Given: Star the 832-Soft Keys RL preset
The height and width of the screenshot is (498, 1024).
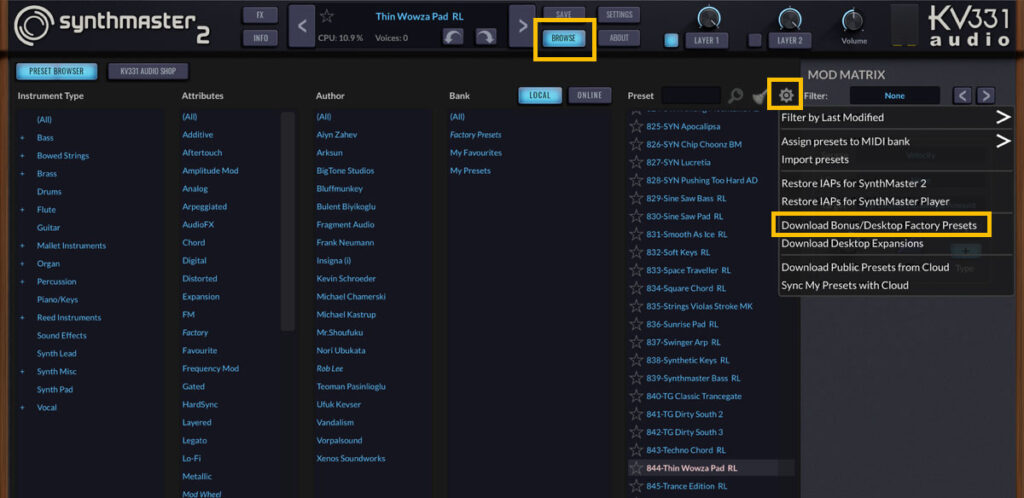Looking at the screenshot, I should pos(636,252).
